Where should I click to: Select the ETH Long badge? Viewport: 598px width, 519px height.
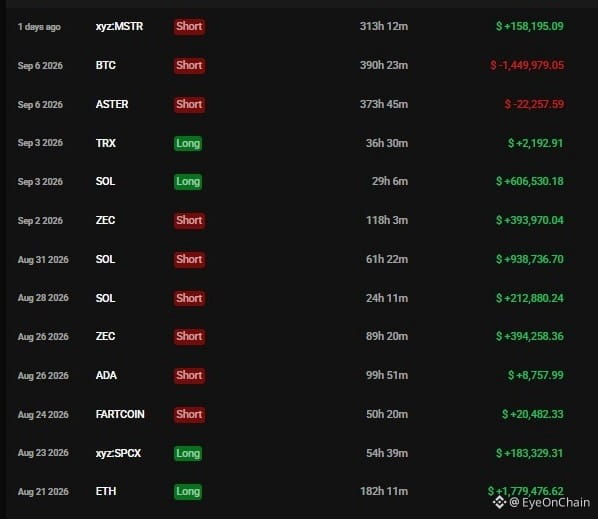[x=188, y=492]
